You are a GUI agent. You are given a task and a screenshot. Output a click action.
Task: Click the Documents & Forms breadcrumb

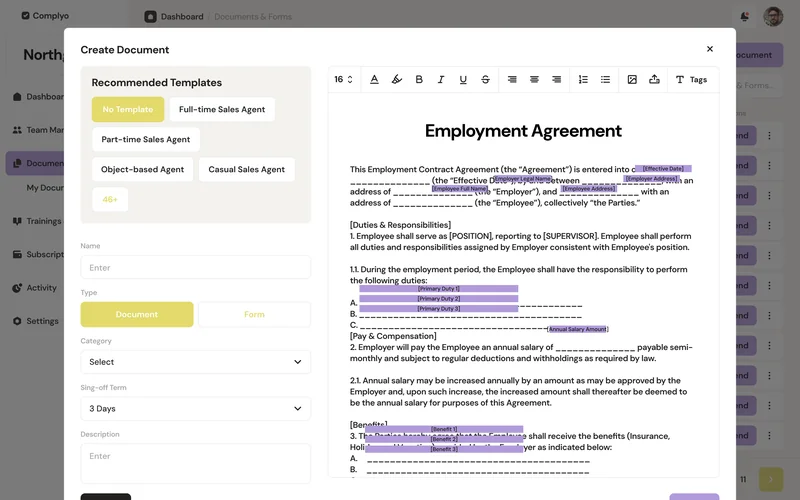click(x=253, y=17)
